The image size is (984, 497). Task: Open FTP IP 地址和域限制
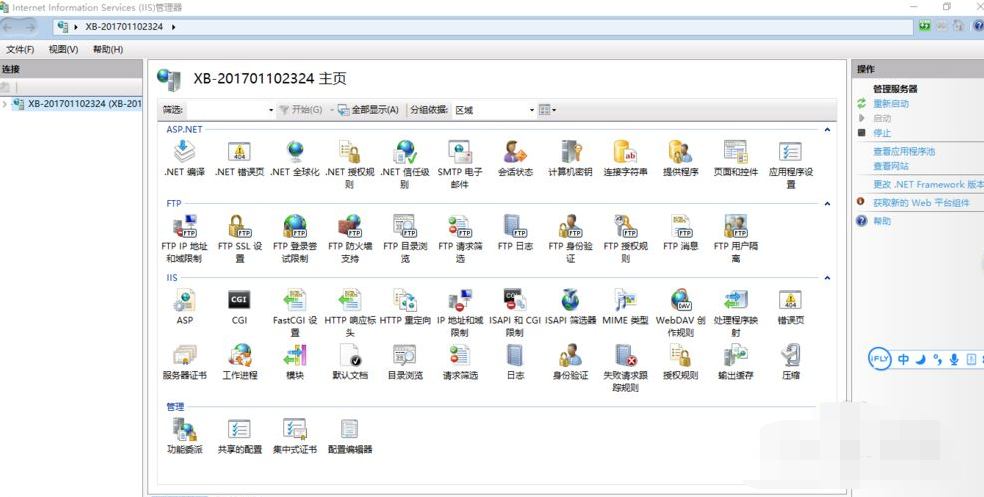[x=184, y=238]
